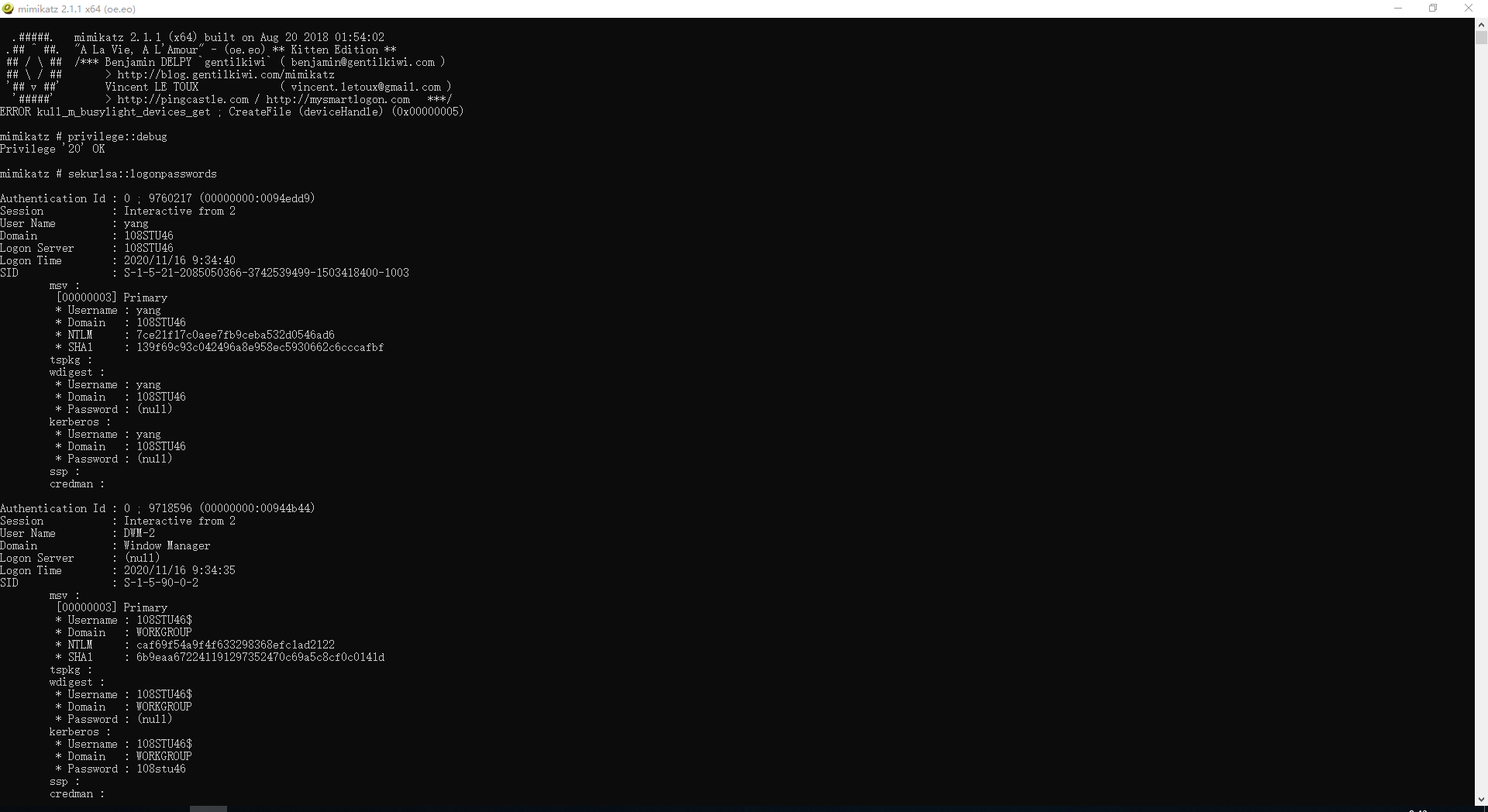Click the mimikatz kiwi icon in title bar
Image resolution: width=1488 pixels, height=812 pixels.
pyautogui.click(x=9, y=9)
